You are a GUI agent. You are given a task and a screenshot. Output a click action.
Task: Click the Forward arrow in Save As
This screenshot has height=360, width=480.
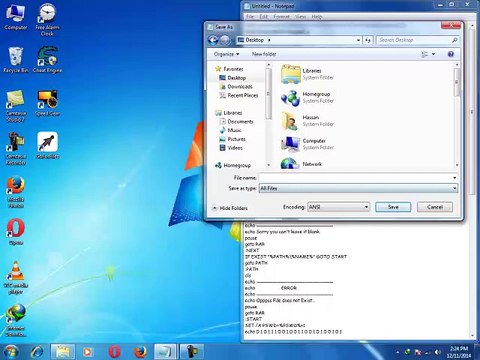pos(226,40)
